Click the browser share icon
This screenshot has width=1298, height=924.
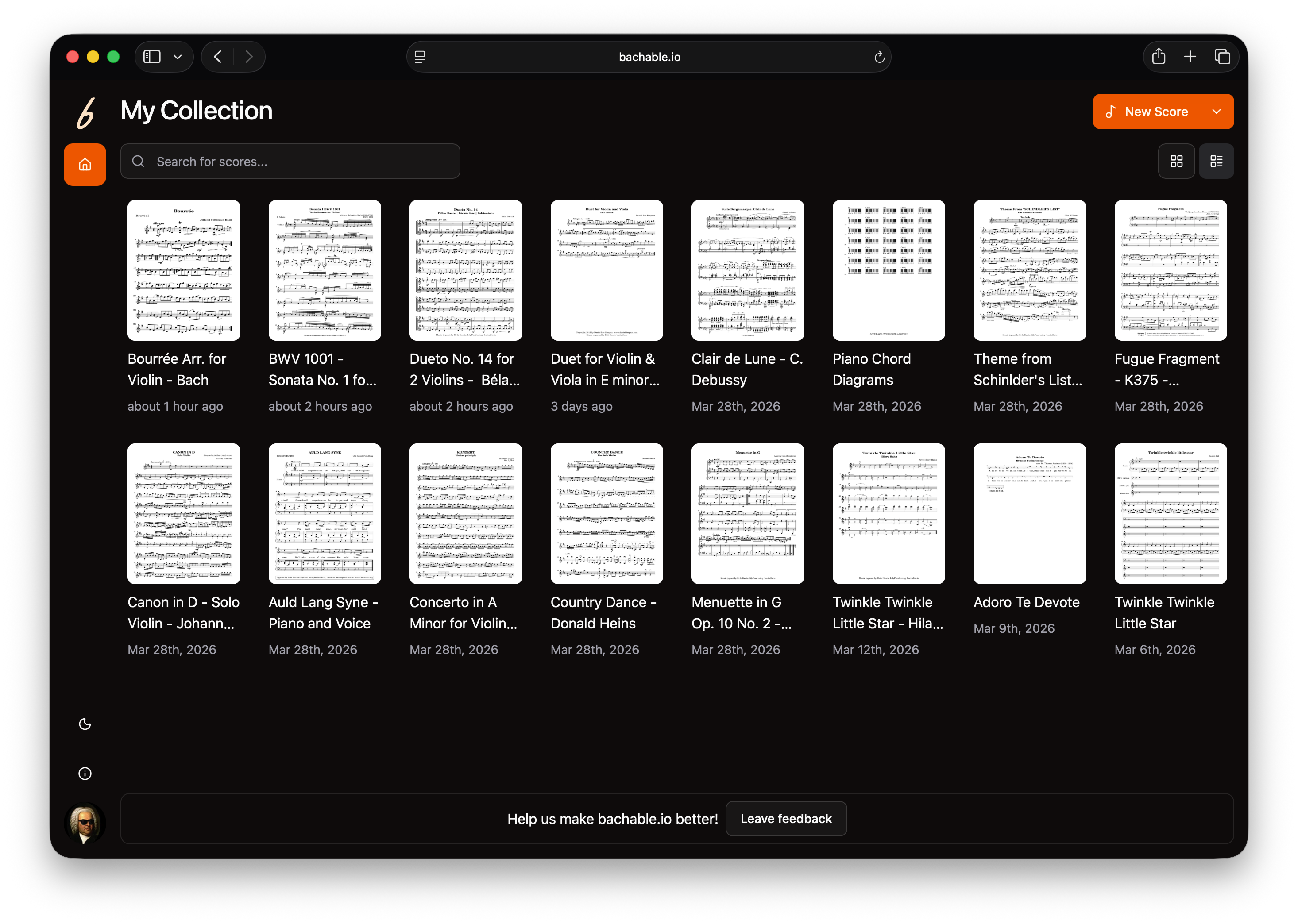click(x=1159, y=56)
